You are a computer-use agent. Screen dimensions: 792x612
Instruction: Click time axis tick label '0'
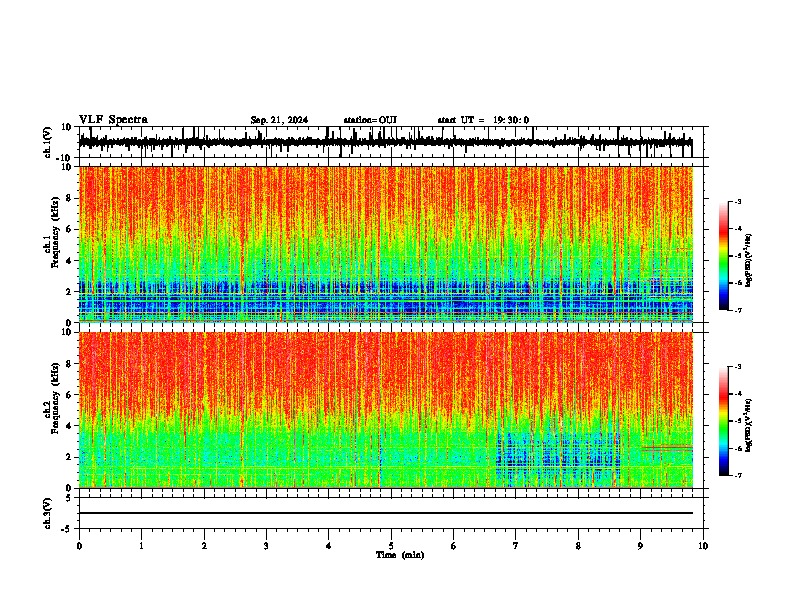pyautogui.click(x=79, y=546)
